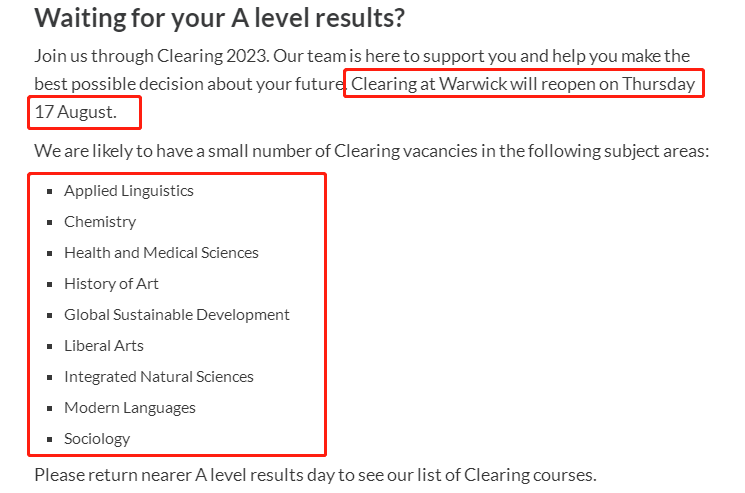This screenshot has height=493, width=745.
Task: Click the bullet beside Chemistry
Action: tap(49, 222)
